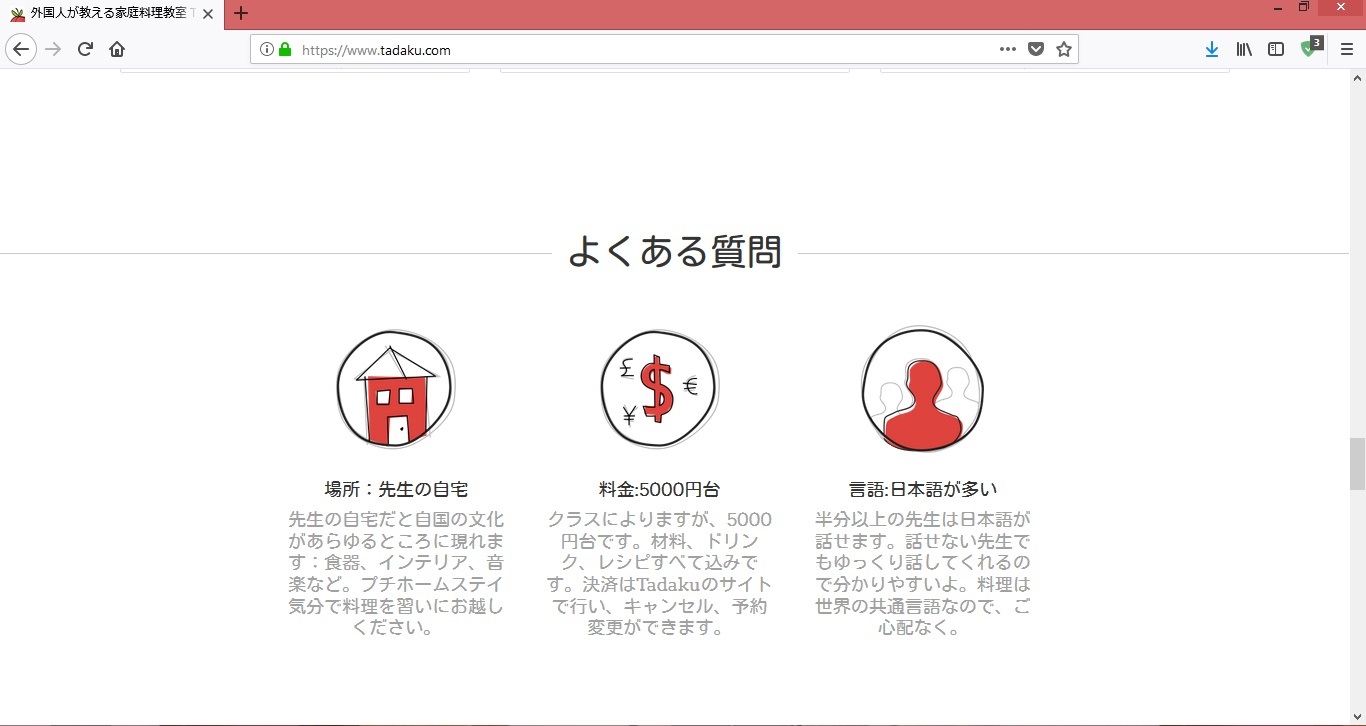1366x726 pixels.
Task: Open the hamburger application menu
Action: (1346, 49)
